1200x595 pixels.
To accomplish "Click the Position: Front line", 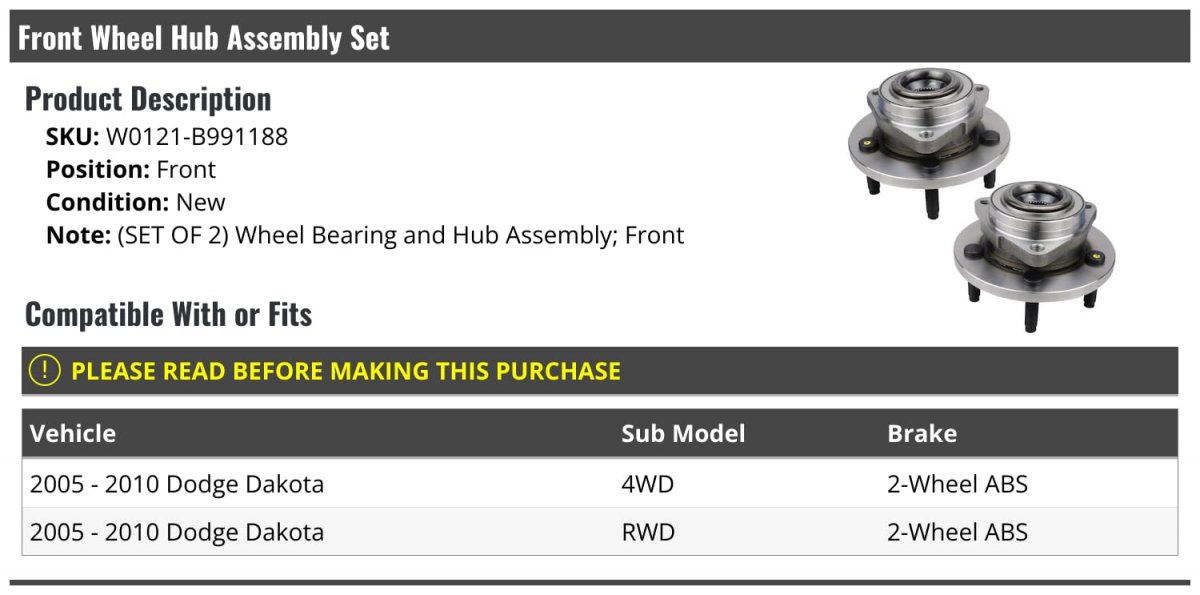I will click(x=131, y=170).
